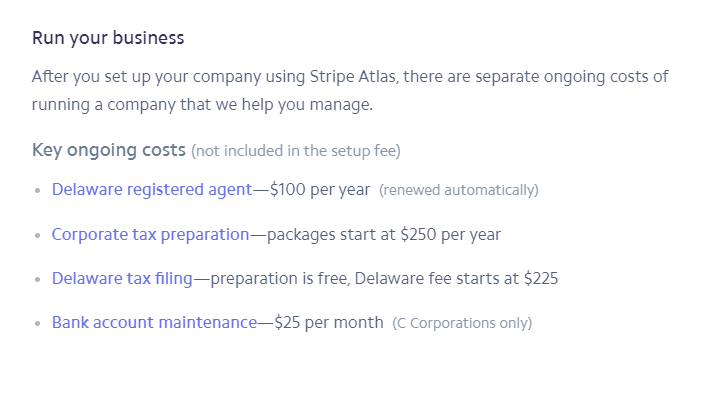
Task: Click the words 'Stripe Atlas' in the paragraph
Action: pyautogui.click(x=353, y=77)
